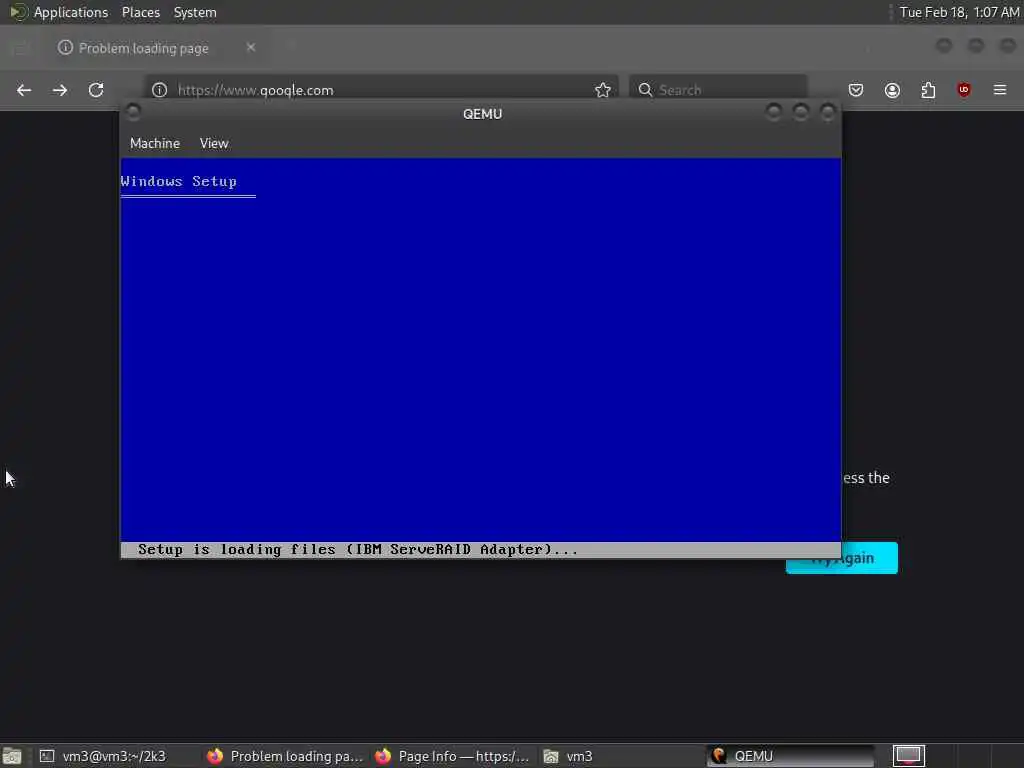
Task: Click the Firefox tab list icon left of tab
Action: tap(20, 48)
